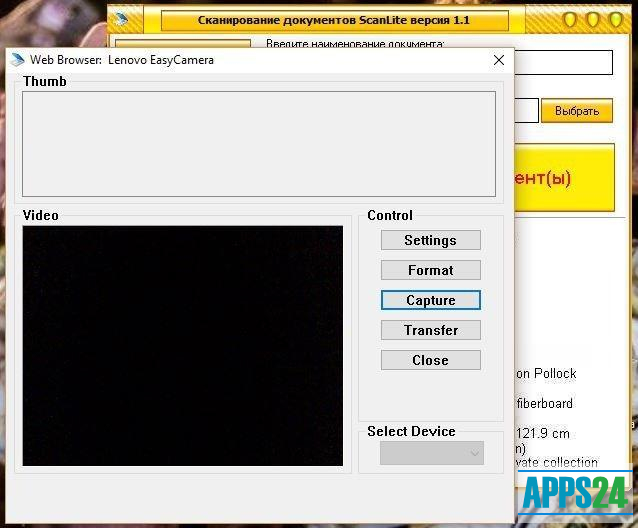638x528 pixels.
Task: Capture an image from the camera
Action: tap(430, 300)
